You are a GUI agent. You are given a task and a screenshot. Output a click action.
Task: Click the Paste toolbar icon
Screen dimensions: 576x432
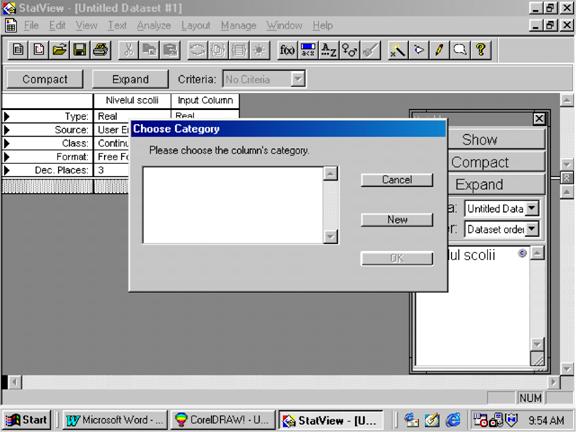tap(170, 50)
